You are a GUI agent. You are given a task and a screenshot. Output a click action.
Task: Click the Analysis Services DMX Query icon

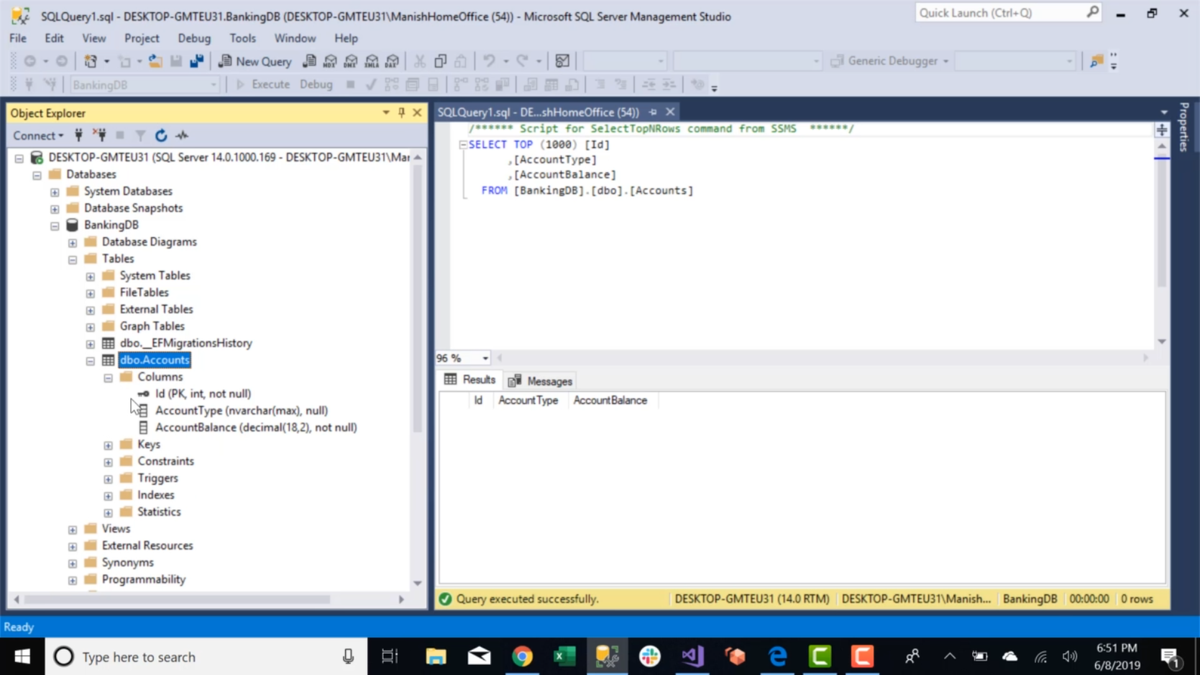tap(351, 61)
